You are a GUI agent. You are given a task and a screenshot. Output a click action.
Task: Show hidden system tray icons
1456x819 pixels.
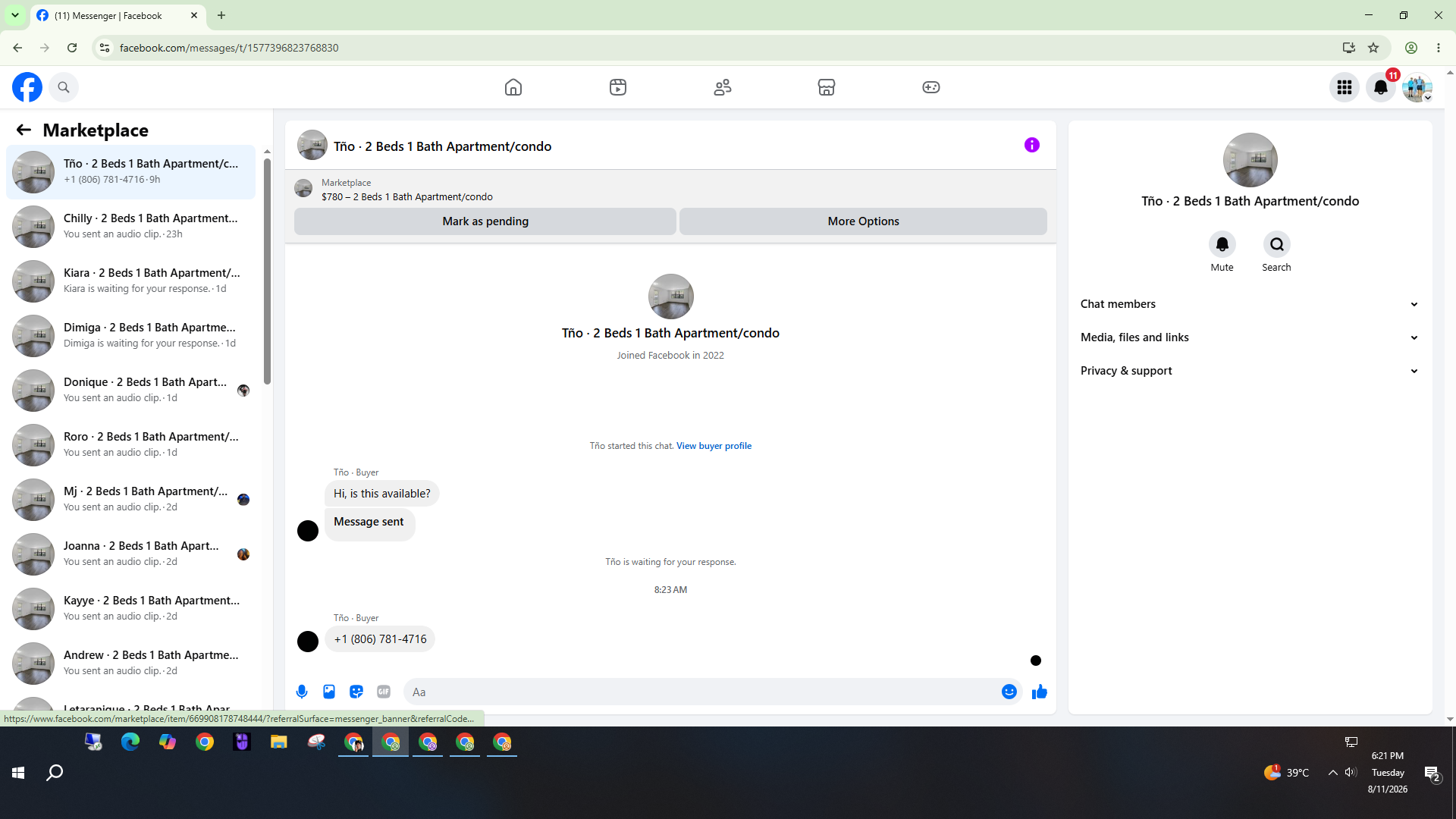(x=1332, y=773)
